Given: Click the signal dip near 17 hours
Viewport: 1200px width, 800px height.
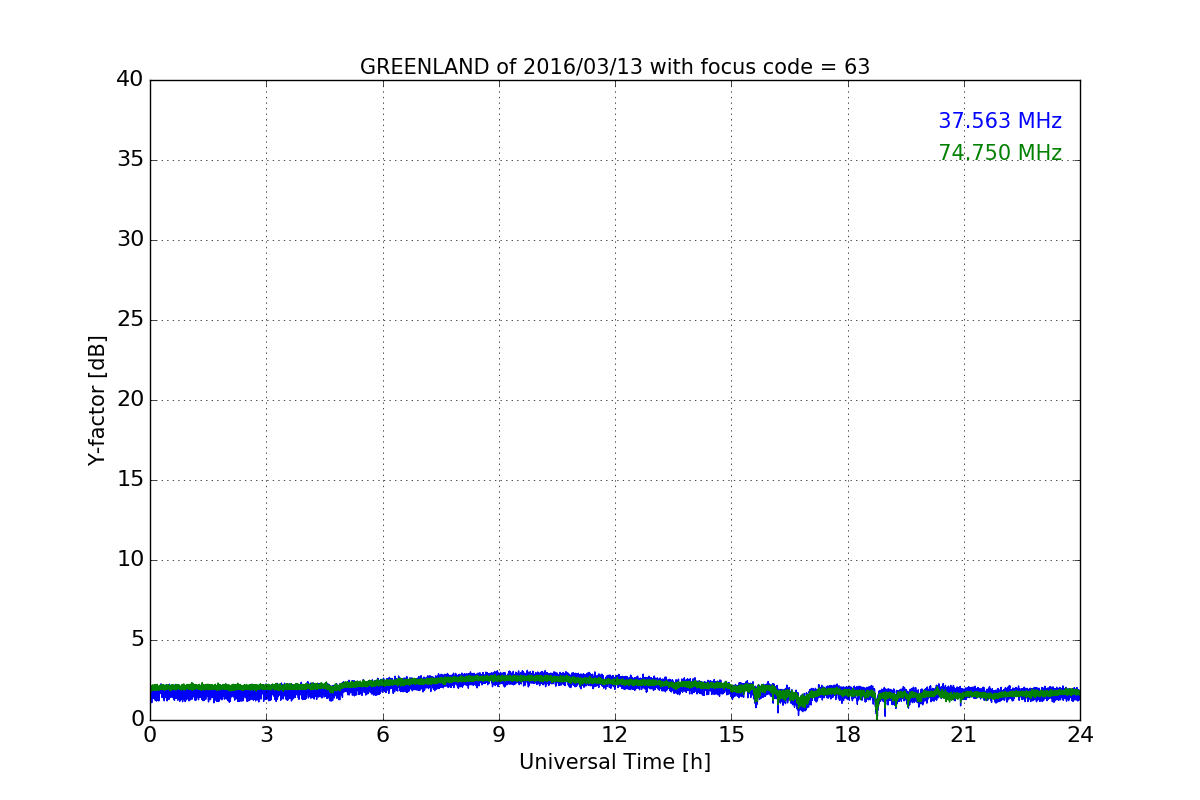Looking at the screenshot, I should pyautogui.click(x=801, y=703).
